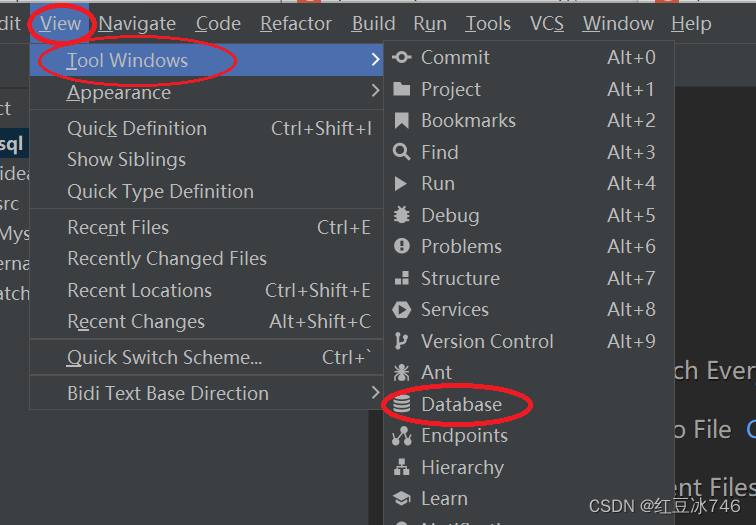Open the Refactor menu

296,24
